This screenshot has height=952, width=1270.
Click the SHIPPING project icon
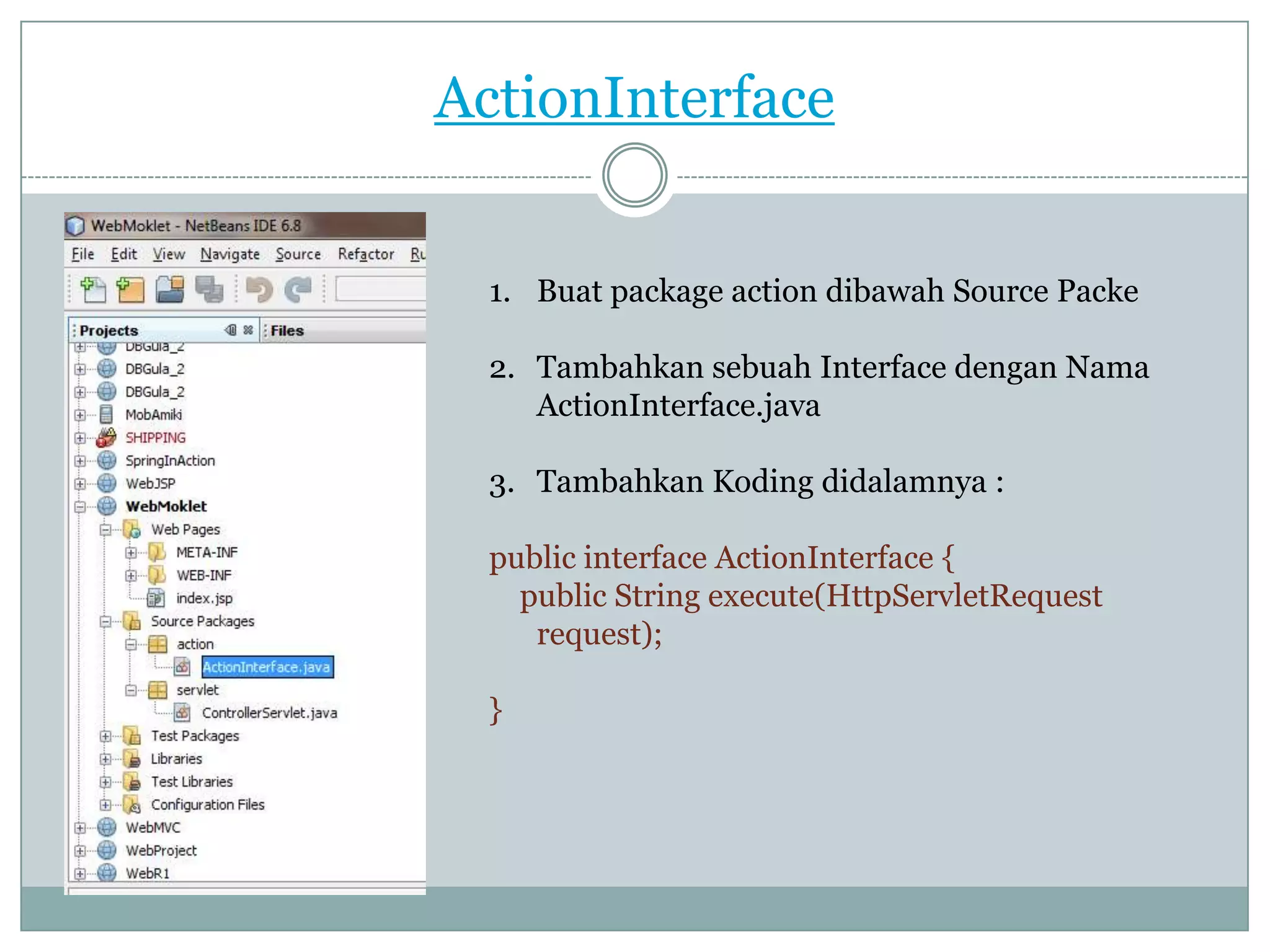pos(106,438)
